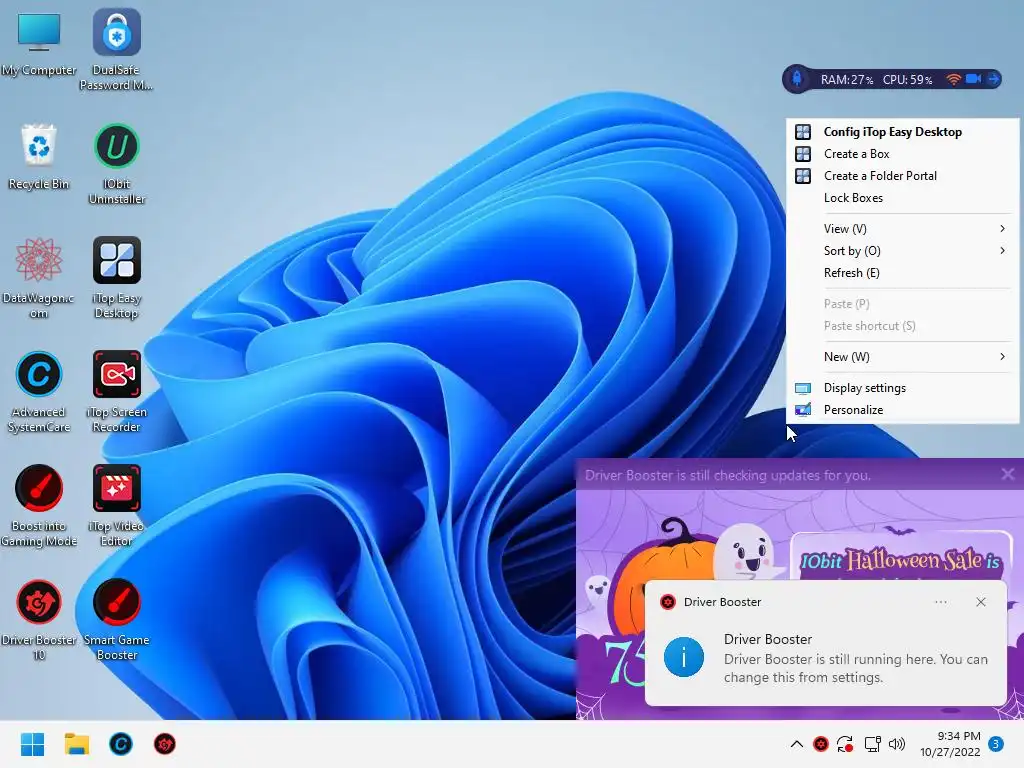This screenshot has width=1024, height=768.
Task: Select the Recycle Bin icon
Action: pos(39,157)
